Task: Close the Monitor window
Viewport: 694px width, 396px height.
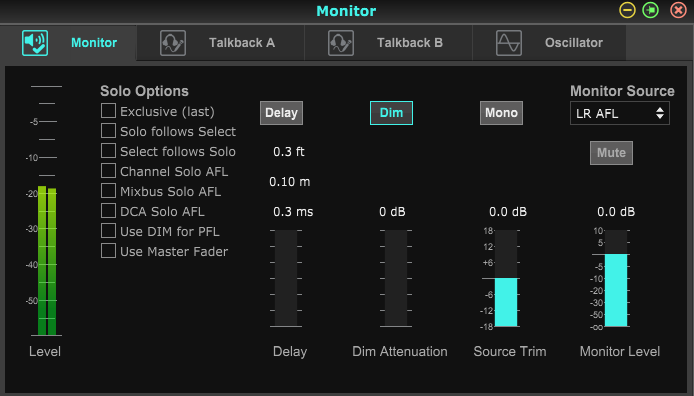Action: [x=678, y=10]
